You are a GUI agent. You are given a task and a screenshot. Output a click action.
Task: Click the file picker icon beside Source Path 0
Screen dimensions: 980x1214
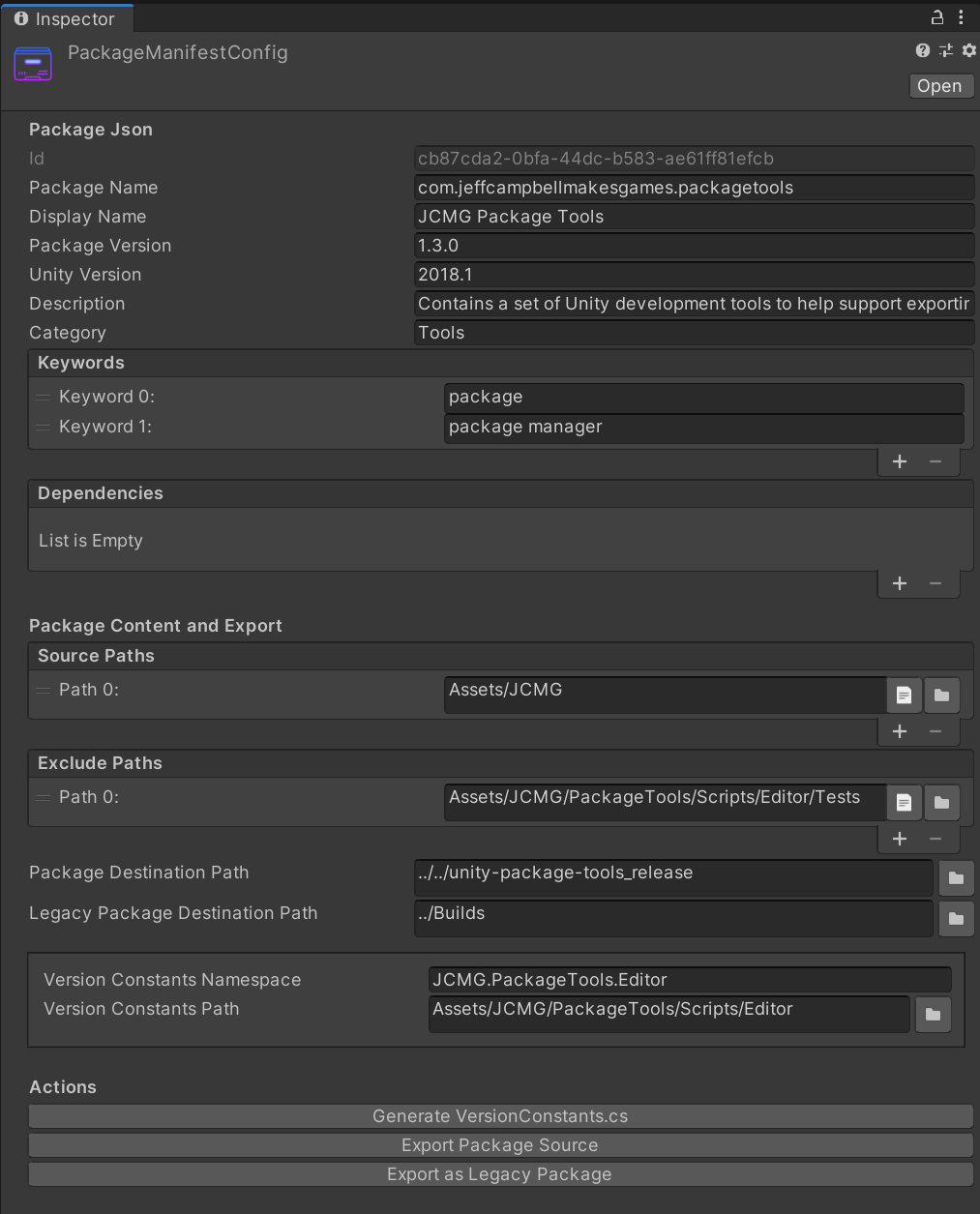point(904,695)
